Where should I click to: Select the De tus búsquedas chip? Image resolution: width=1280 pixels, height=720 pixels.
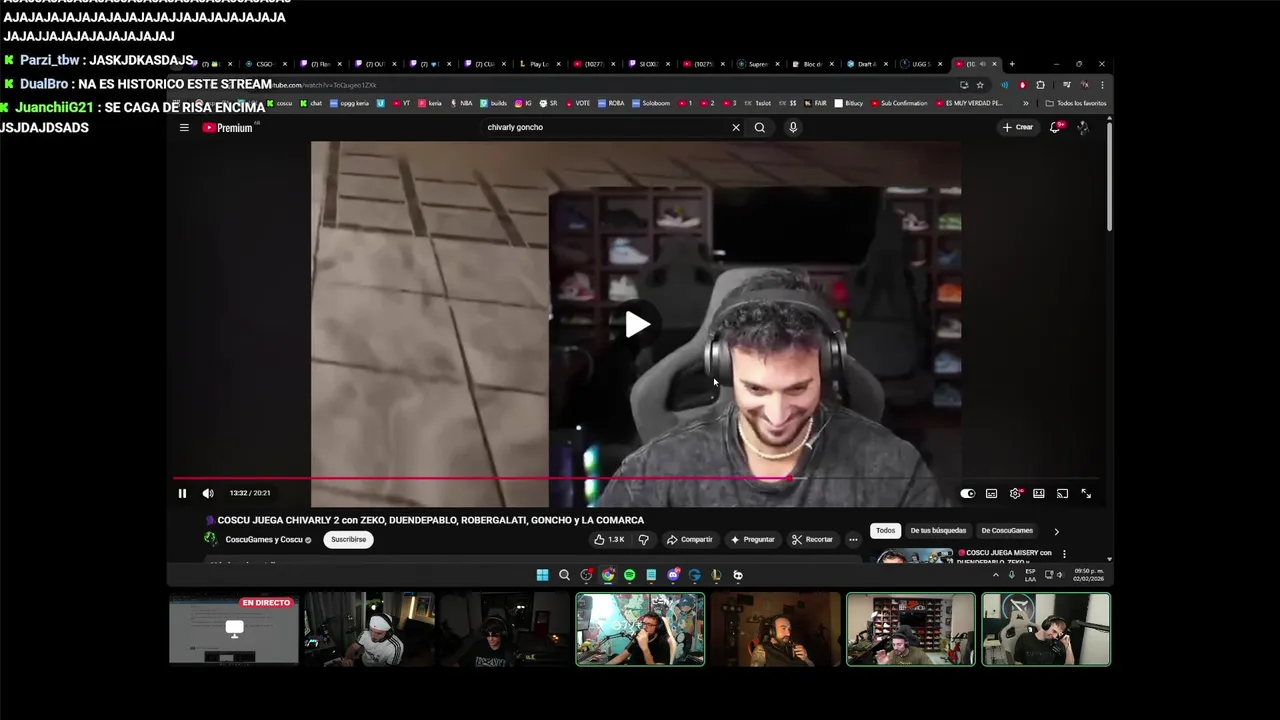pos(938,531)
